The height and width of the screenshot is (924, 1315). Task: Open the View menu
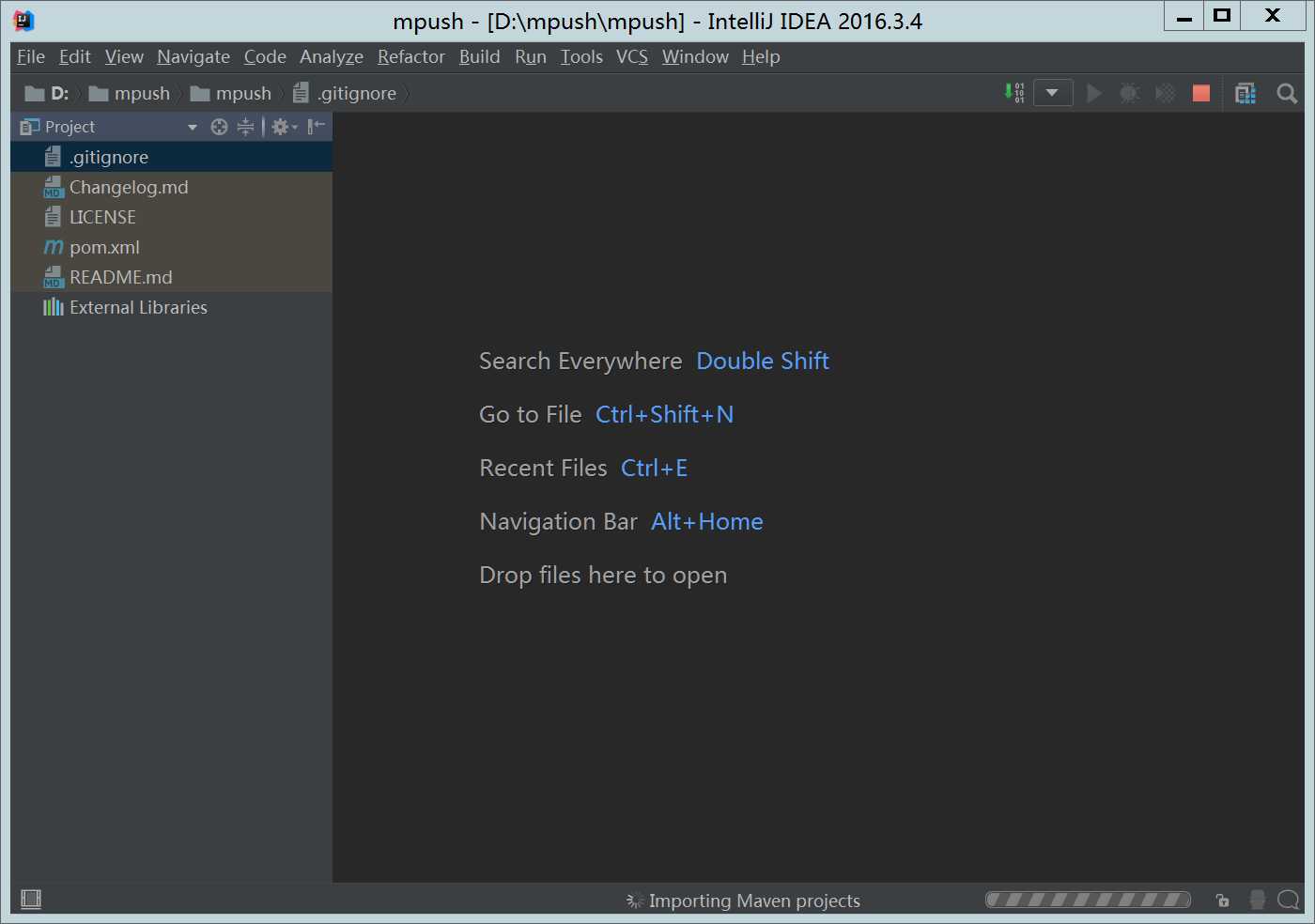point(124,56)
